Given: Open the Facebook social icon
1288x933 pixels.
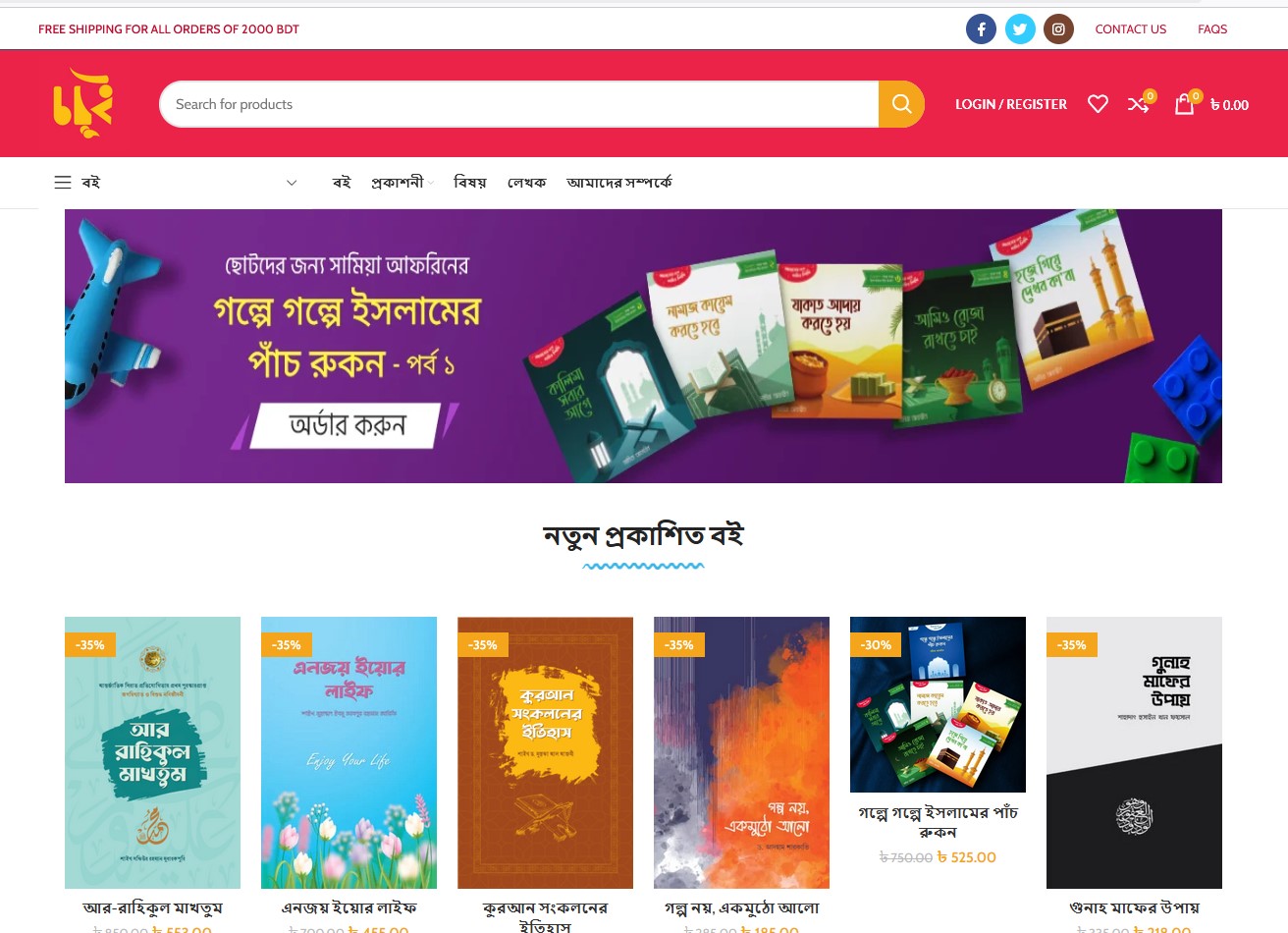Looking at the screenshot, I should (981, 29).
